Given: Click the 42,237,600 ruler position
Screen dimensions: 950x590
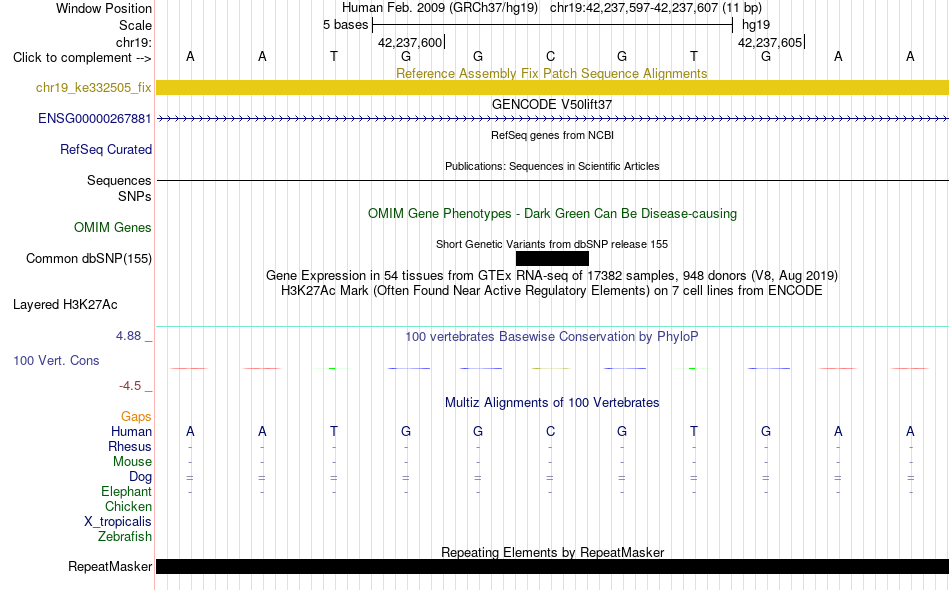Looking at the screenshot, I should click(410, 42).
